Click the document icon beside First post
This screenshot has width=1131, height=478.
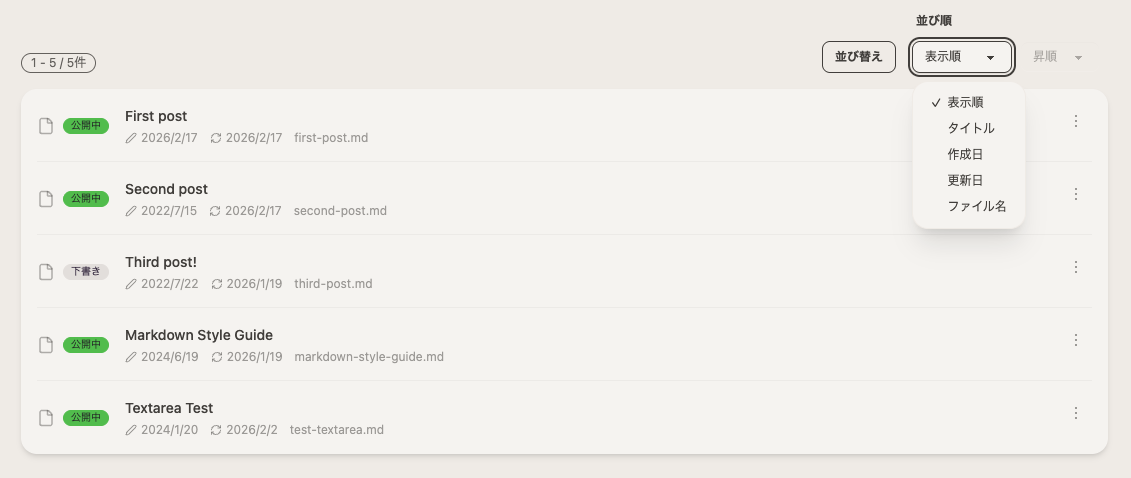point(45,126)
